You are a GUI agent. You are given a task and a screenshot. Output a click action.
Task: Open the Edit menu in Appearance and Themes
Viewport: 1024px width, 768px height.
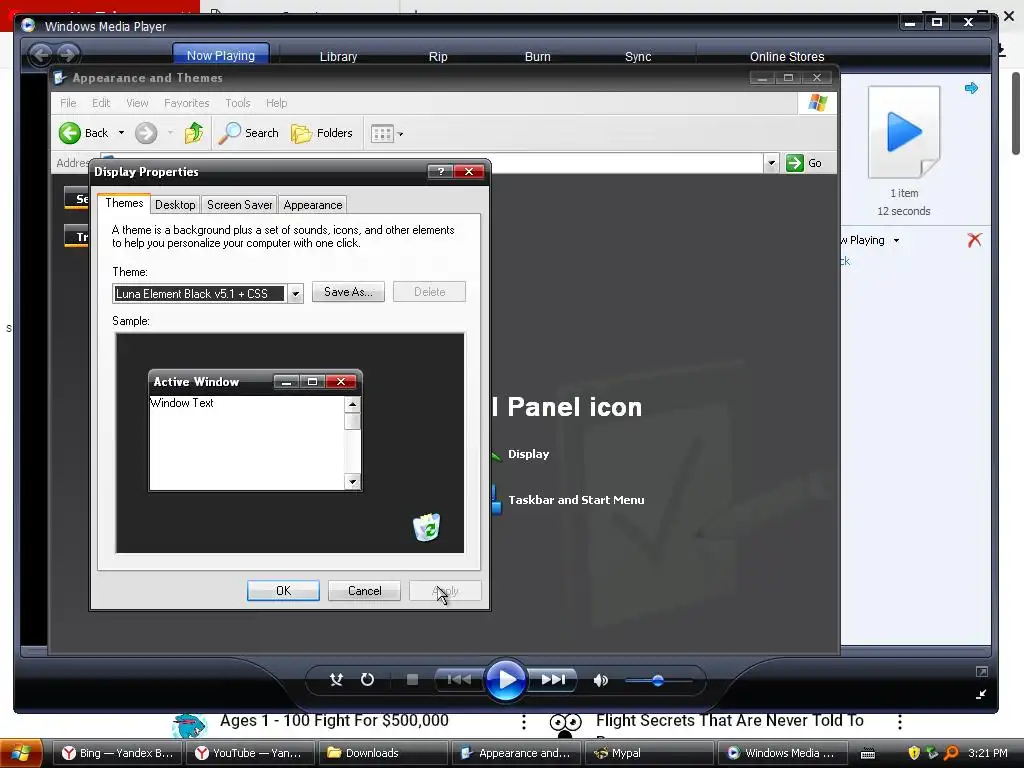point(101,103)
